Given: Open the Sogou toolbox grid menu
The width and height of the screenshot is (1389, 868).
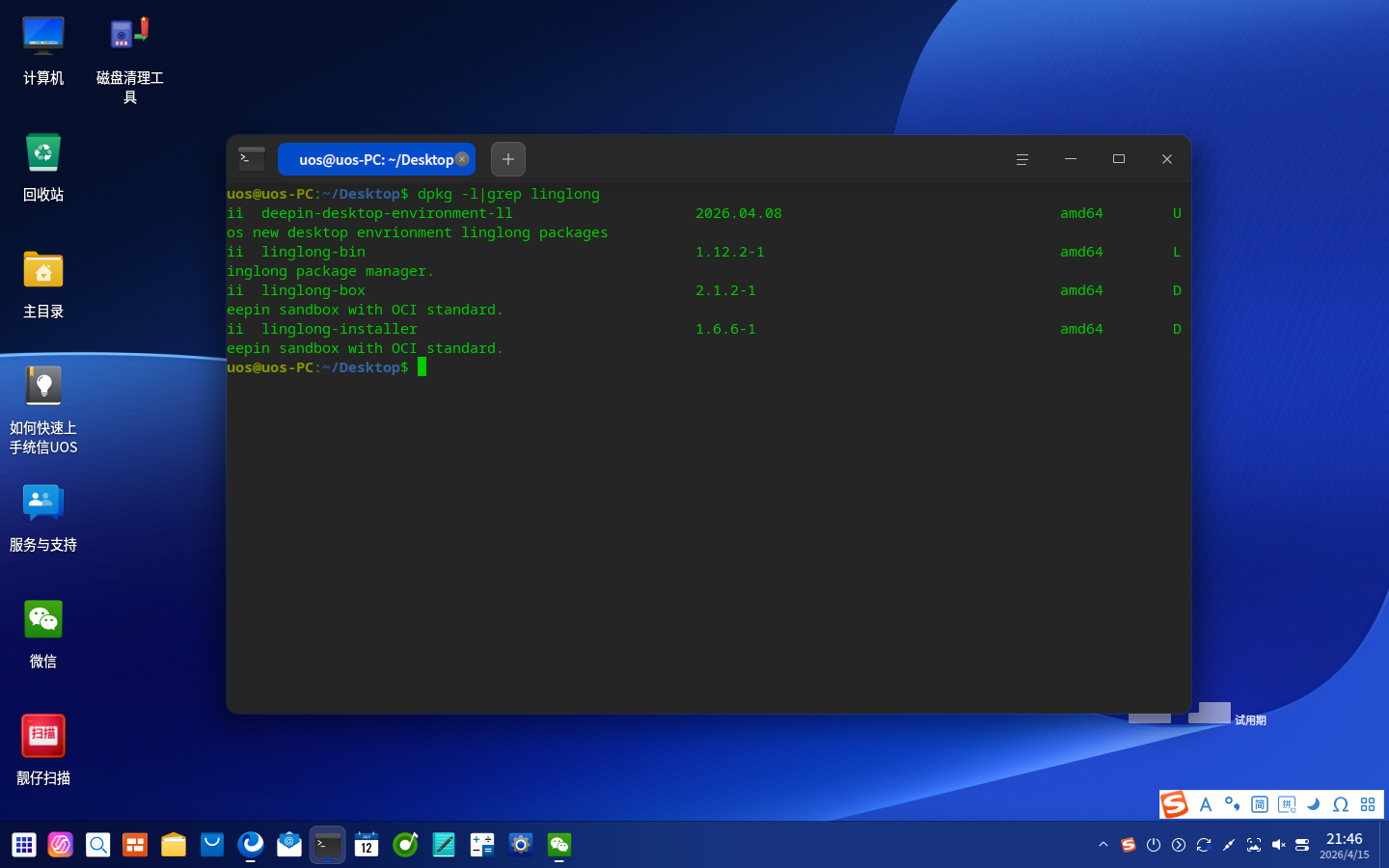Looking at the screenshot, I should 1368,804.
